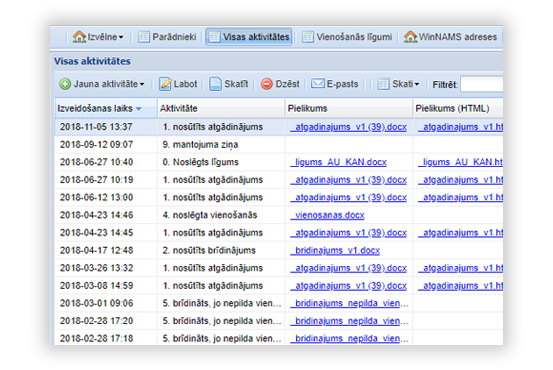
Task: Open atgadinajums_v1 (39).docx in 2018-03-08 14:59 row
Action: (348, 286)
